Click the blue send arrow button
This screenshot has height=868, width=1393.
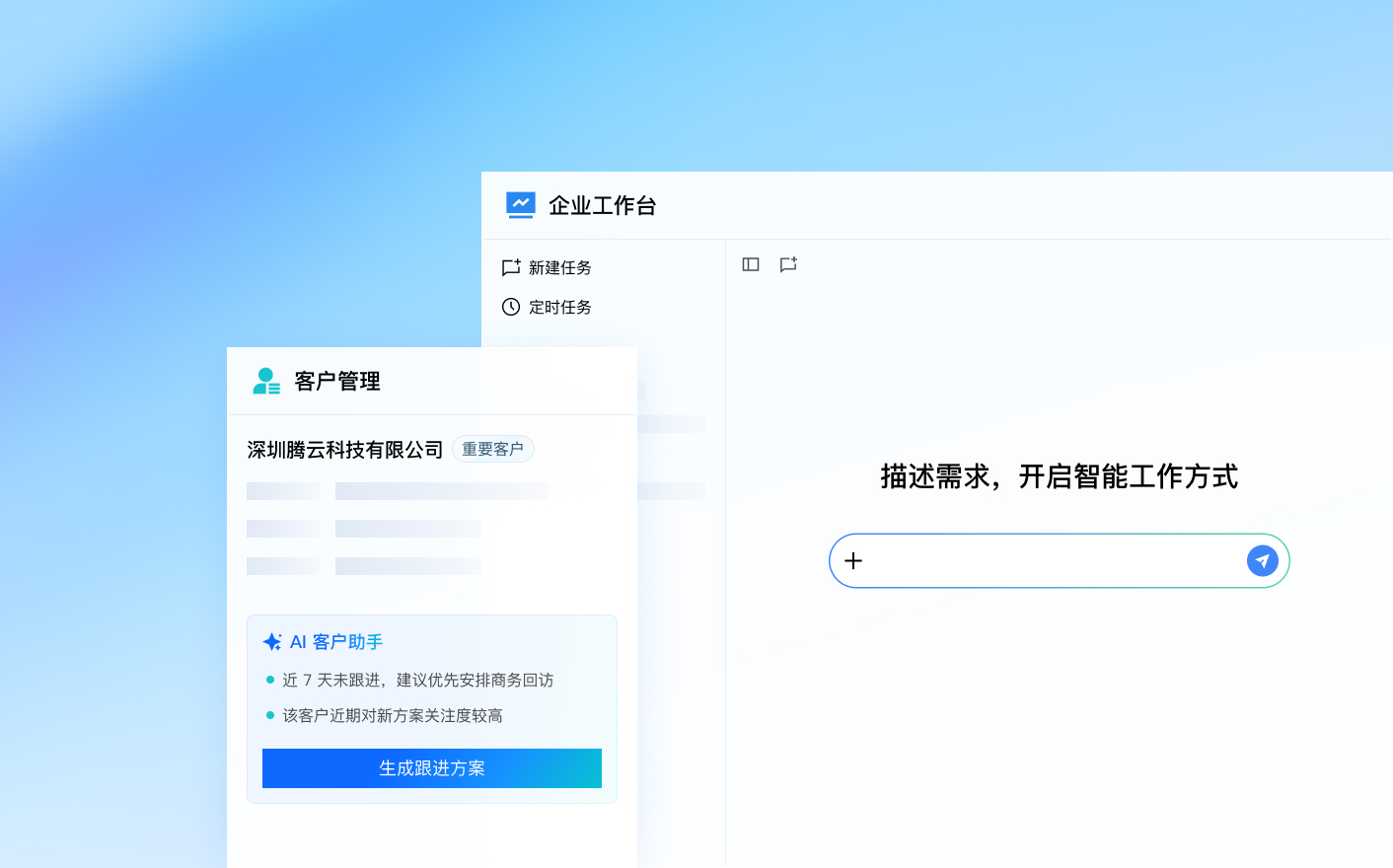1263,560
